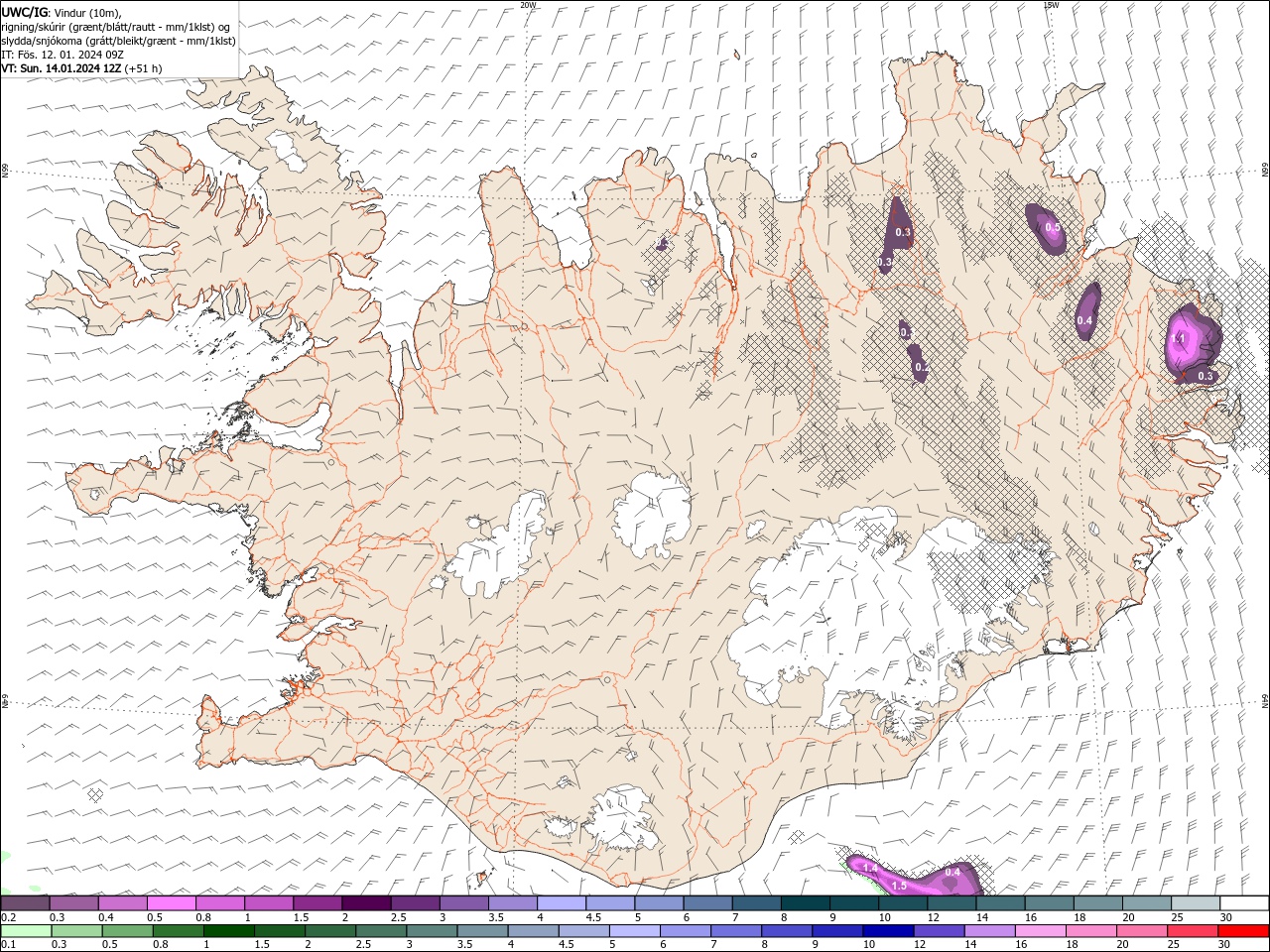Pick the 12 swatch in snow scale
This screenshot has height=952, width=1270.
tap(952, 903)
